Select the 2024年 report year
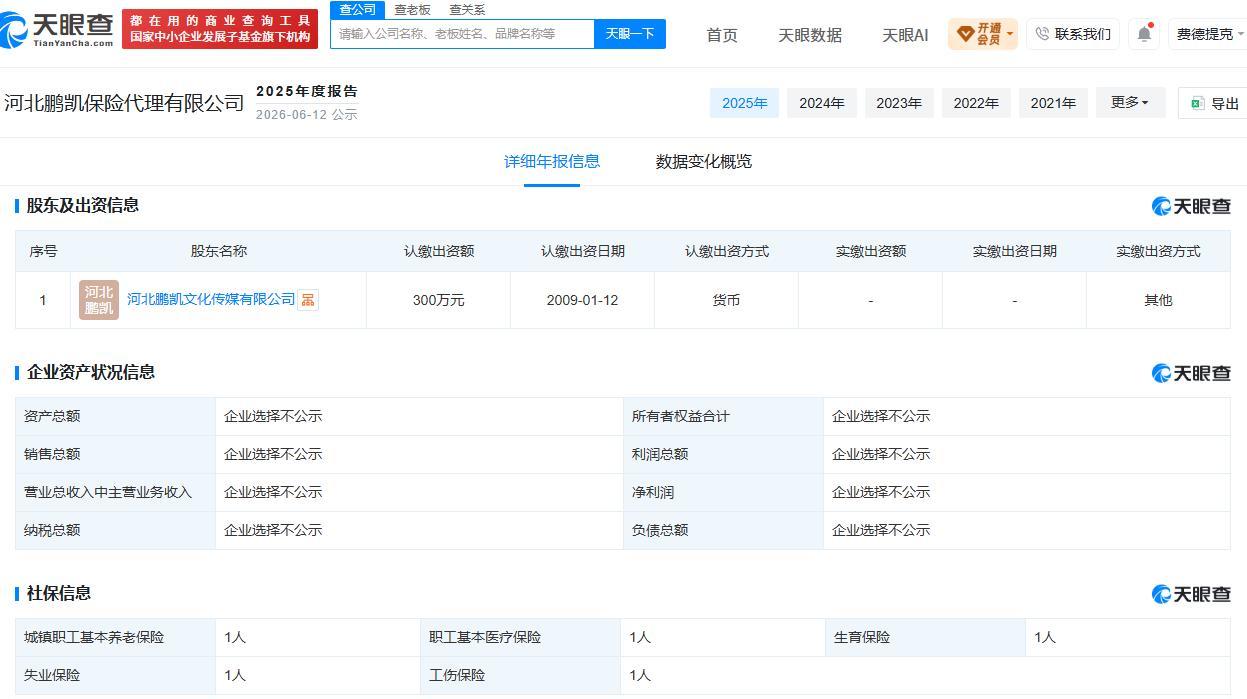This screenshot has height=699, width=1247. pos(822,103)
